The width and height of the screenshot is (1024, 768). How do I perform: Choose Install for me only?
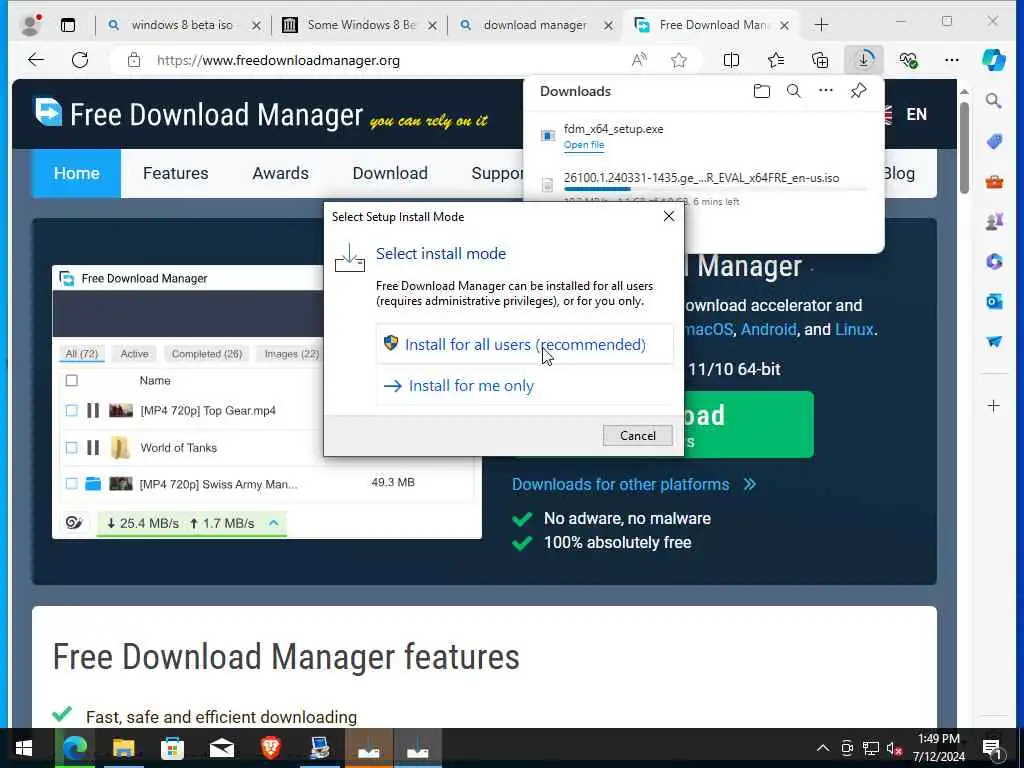point(524,385)
